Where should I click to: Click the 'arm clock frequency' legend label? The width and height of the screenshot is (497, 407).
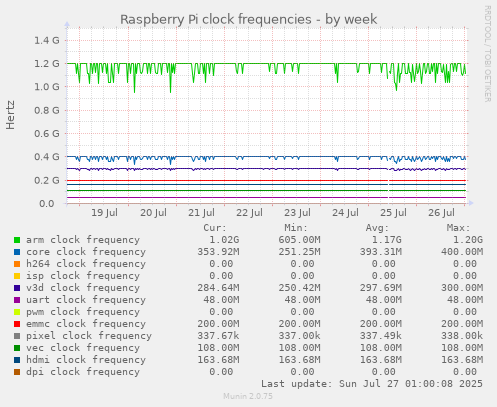(x=83, y=240)
